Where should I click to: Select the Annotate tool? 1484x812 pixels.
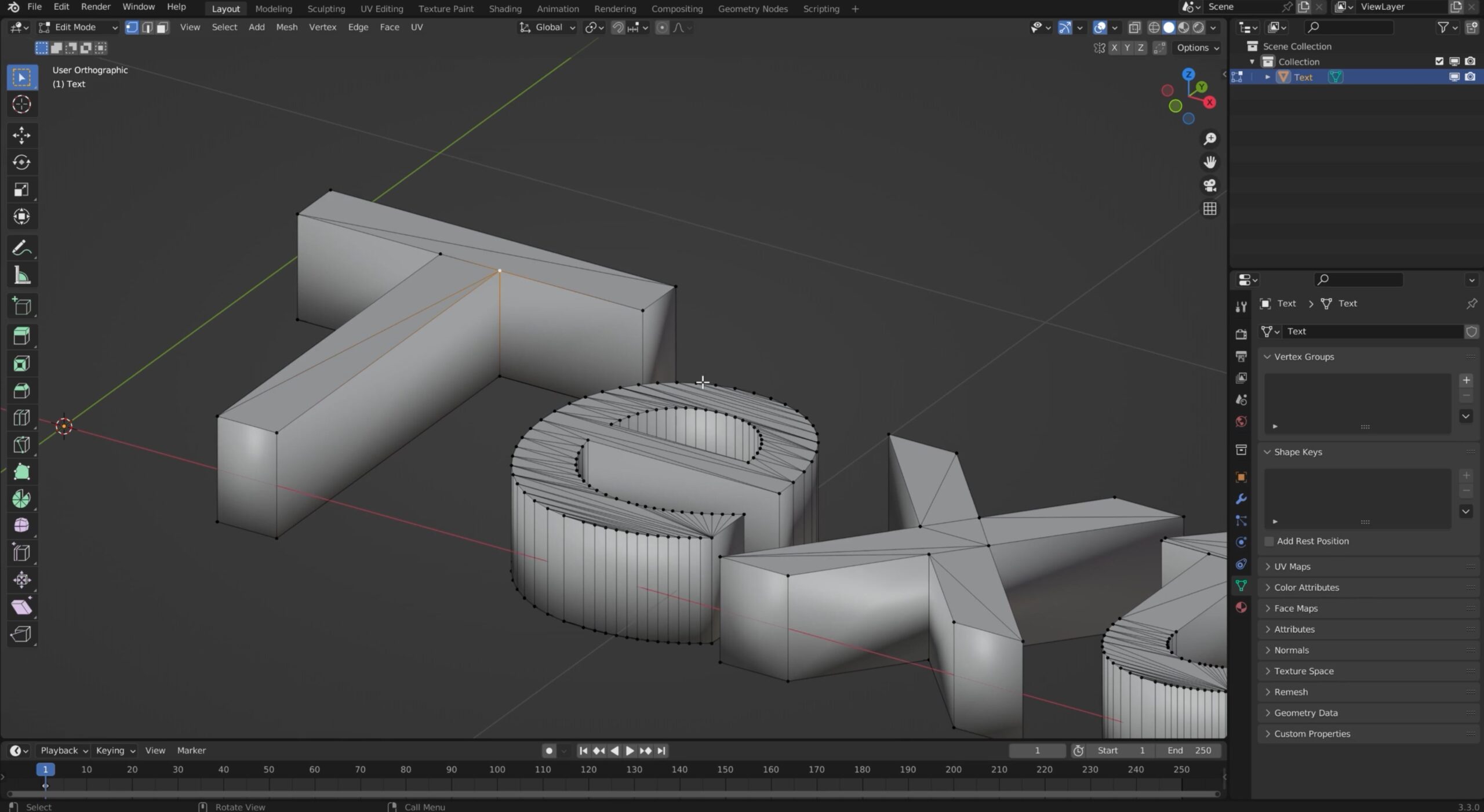21,247
